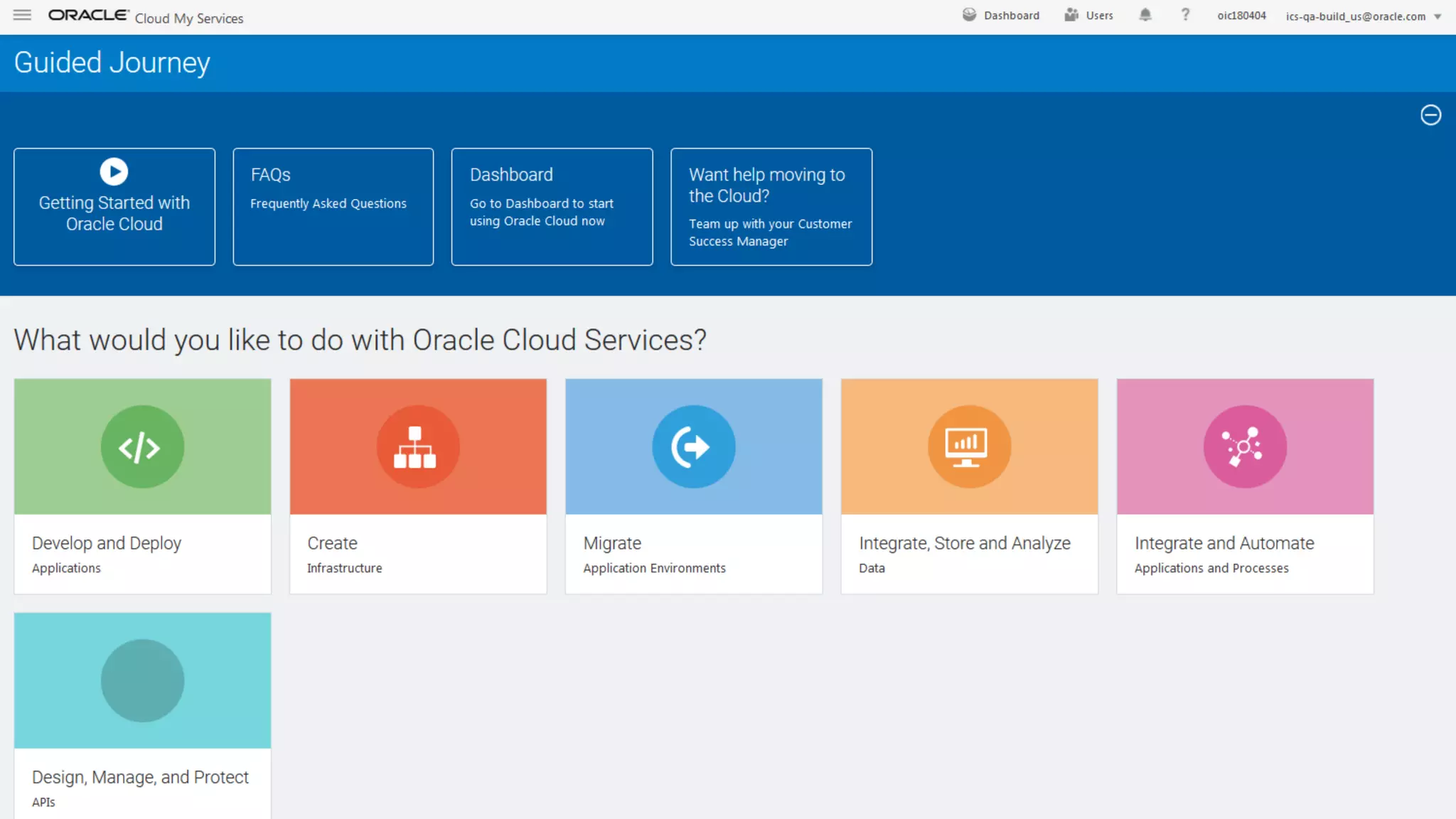Click the Oracle Cloud My Services logo
The width and height of the screenshot is (1456, 819).
pos(146,16)
